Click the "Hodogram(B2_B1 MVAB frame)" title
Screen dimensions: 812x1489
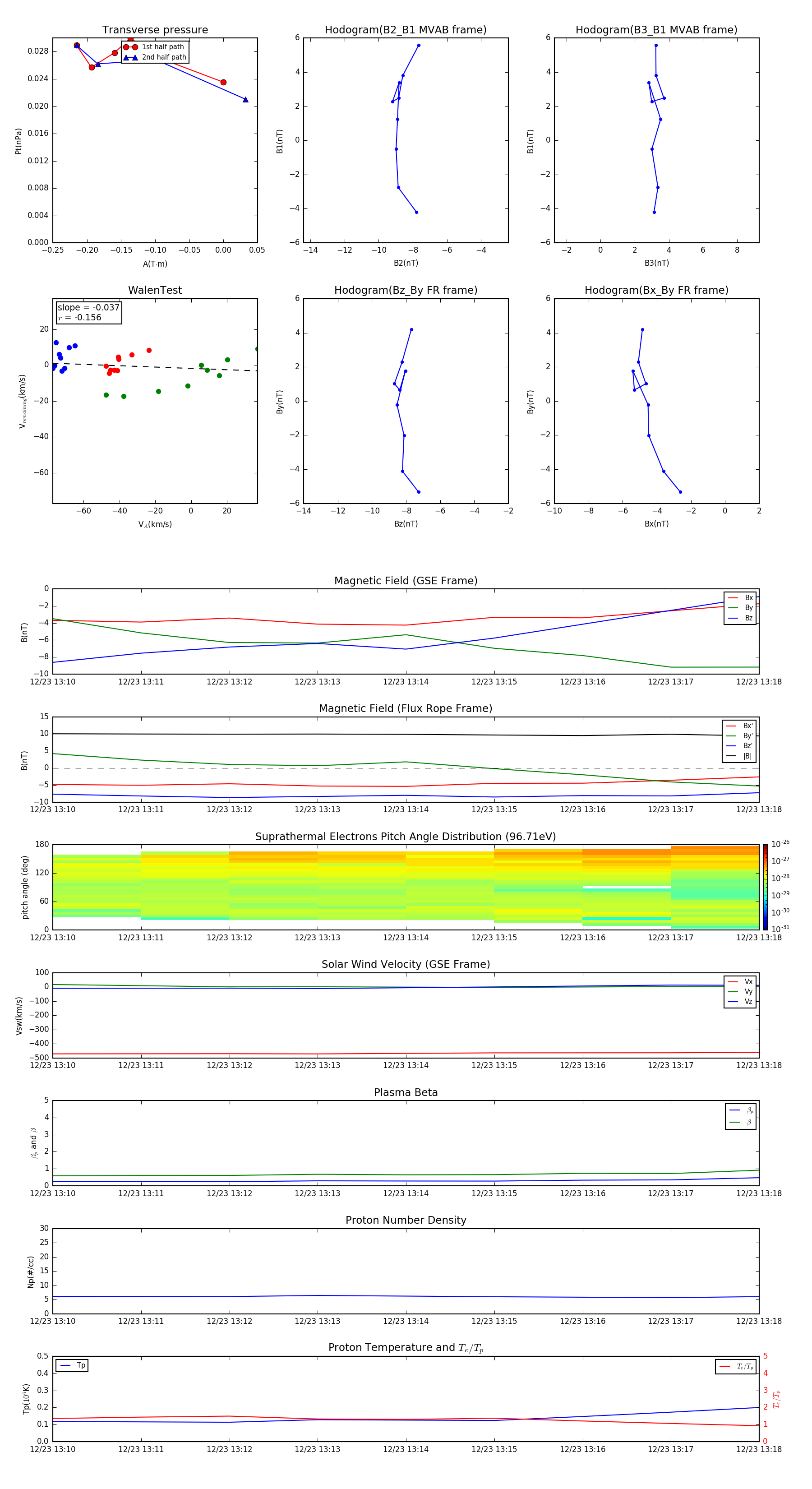tap(406, 29)
